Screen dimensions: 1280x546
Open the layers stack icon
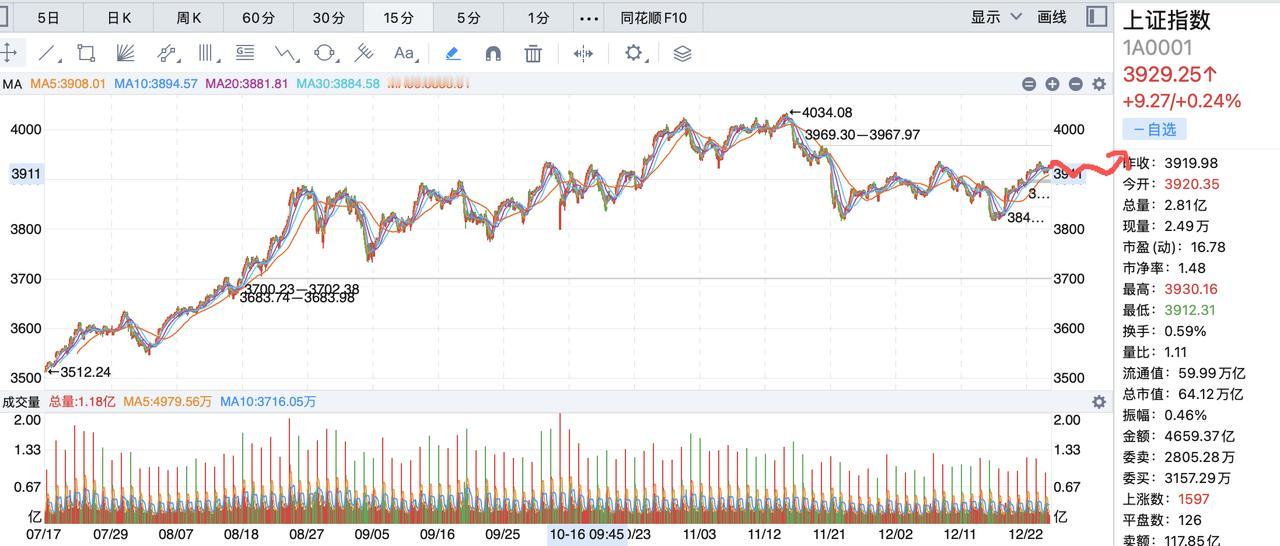682,53
